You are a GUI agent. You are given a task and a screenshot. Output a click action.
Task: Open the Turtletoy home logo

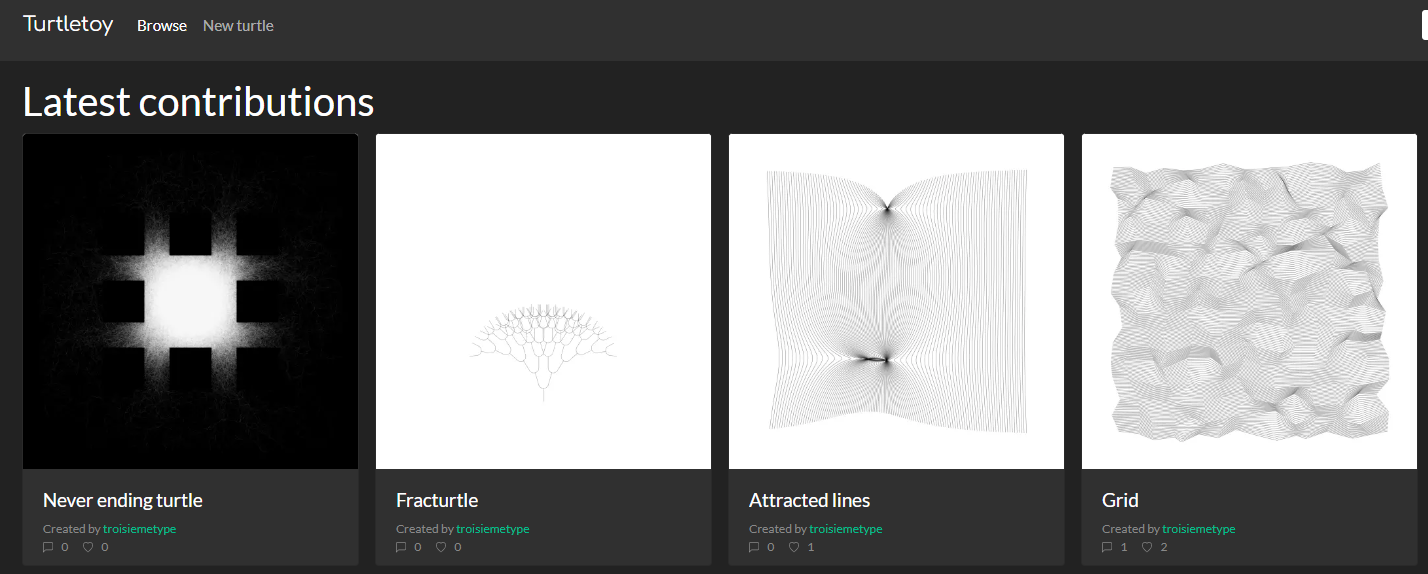click(x=68, y=24)
